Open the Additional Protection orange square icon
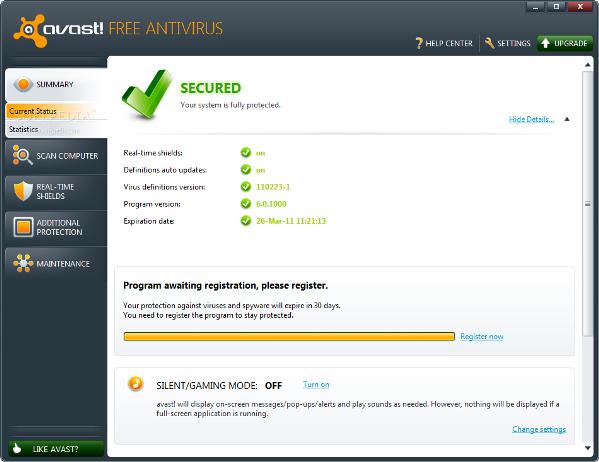The image size is (599, 462). pyautogui.click(x=23, y=227)
